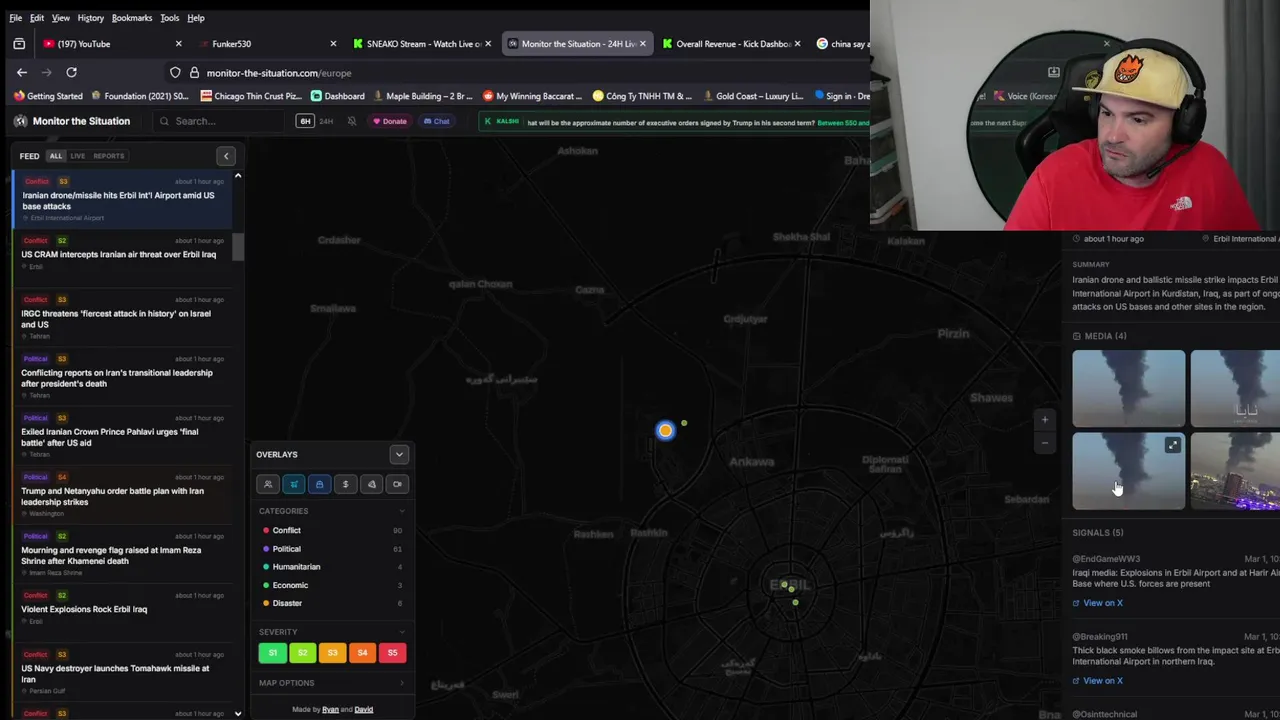Switch to SNEAKO Stream browser tab
1280x720 pixels.
pos(423,44)
